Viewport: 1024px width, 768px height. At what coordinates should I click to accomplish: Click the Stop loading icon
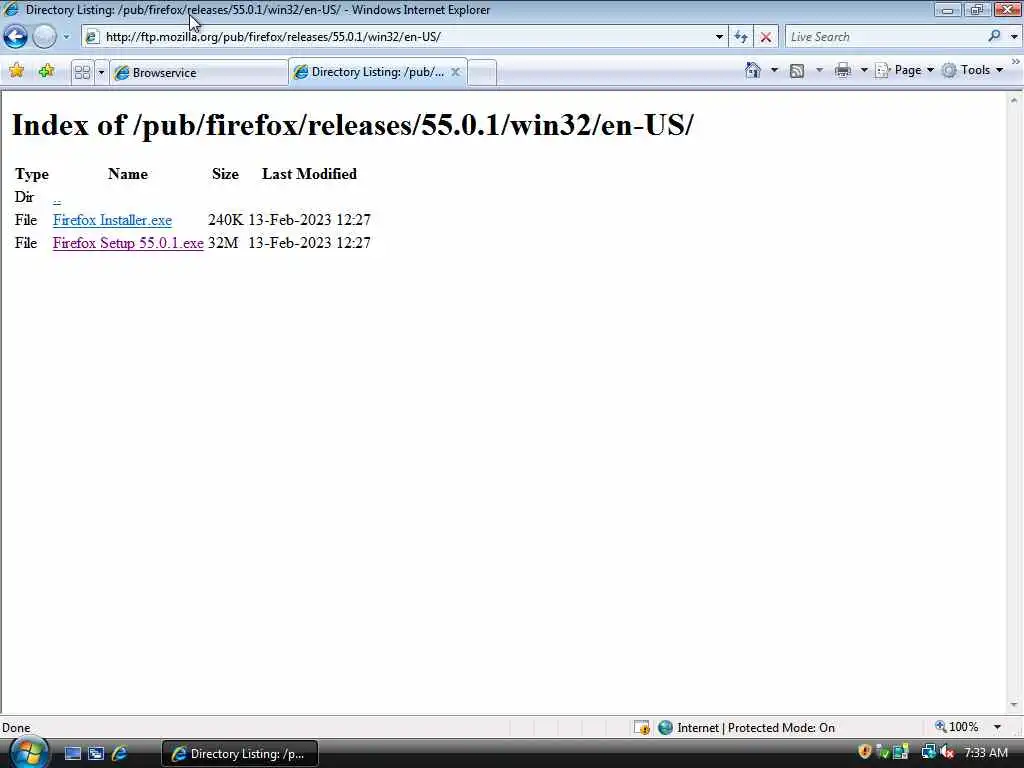[766, 37]
